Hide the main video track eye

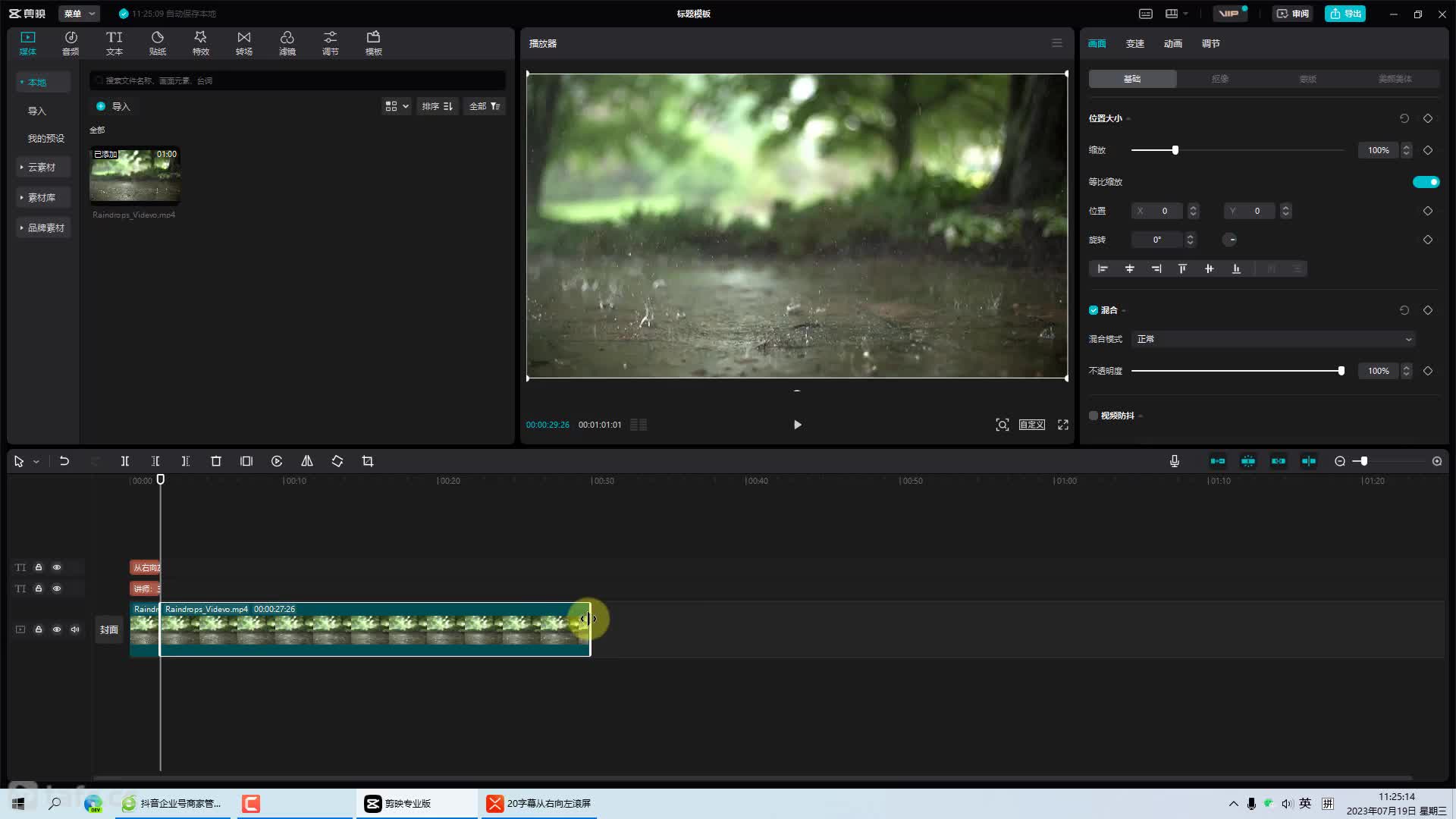pyautogui.click(x=57, y=629)
